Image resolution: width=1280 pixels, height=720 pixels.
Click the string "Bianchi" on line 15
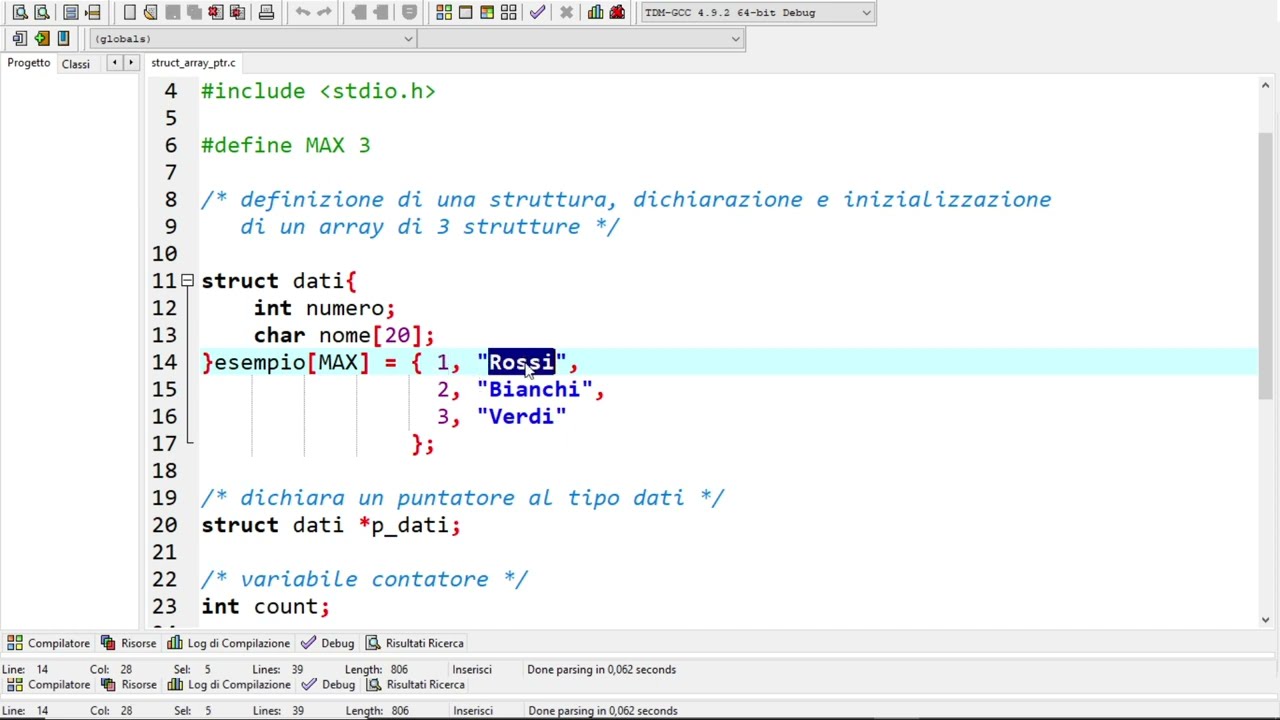click(x=534, y=390)
